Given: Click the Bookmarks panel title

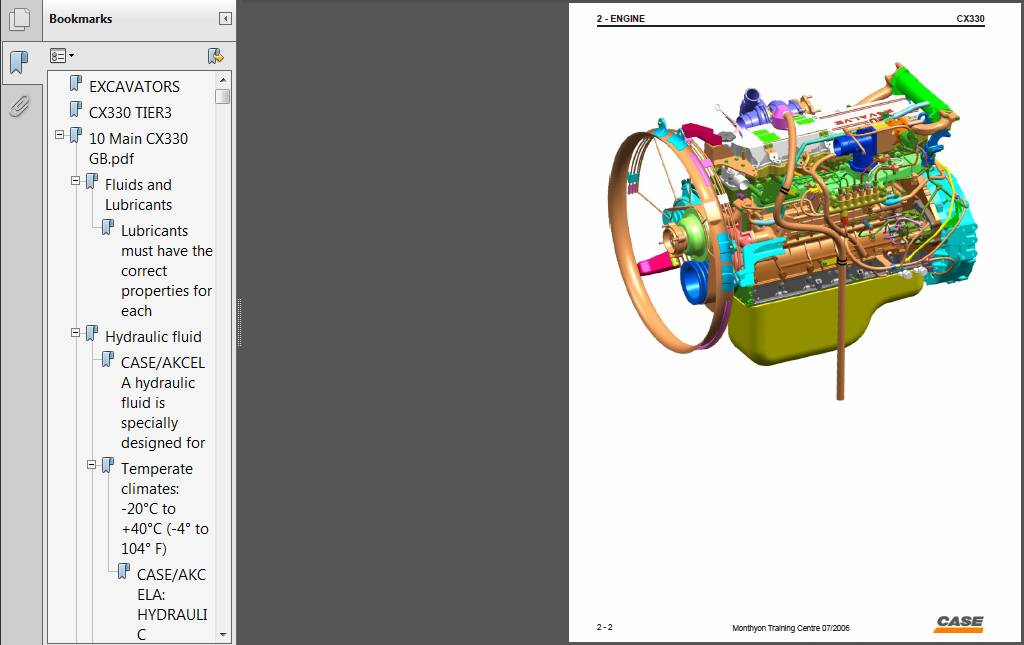Looking at the screenshot, I should (80, 19).
